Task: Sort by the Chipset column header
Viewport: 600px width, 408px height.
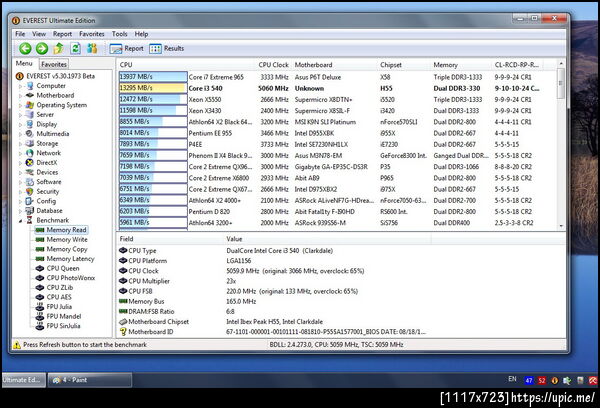Action: [x=404, y=65]
